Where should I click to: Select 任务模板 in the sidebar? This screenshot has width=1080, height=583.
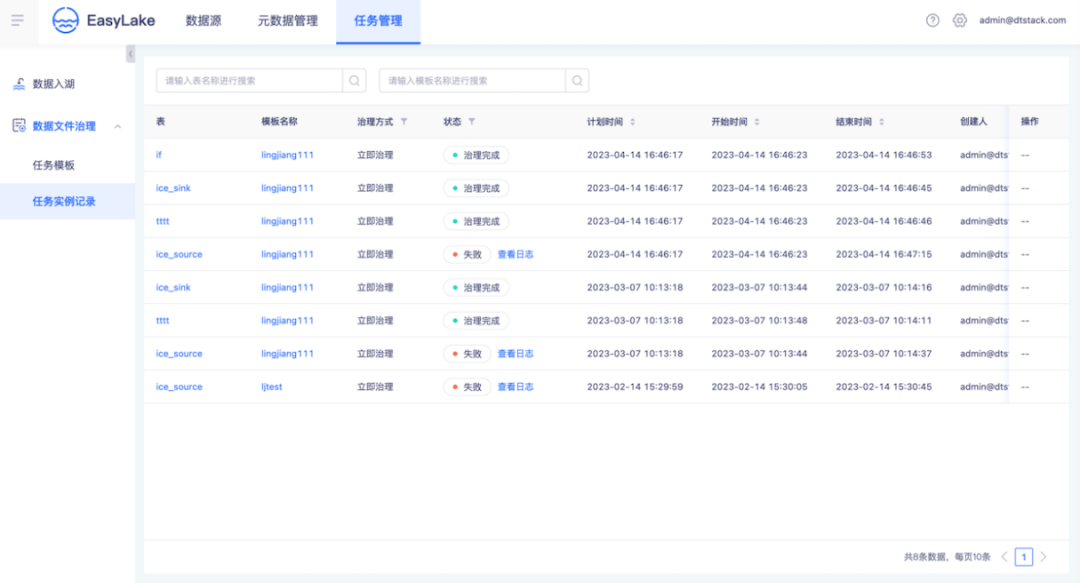tap(54, 165)
